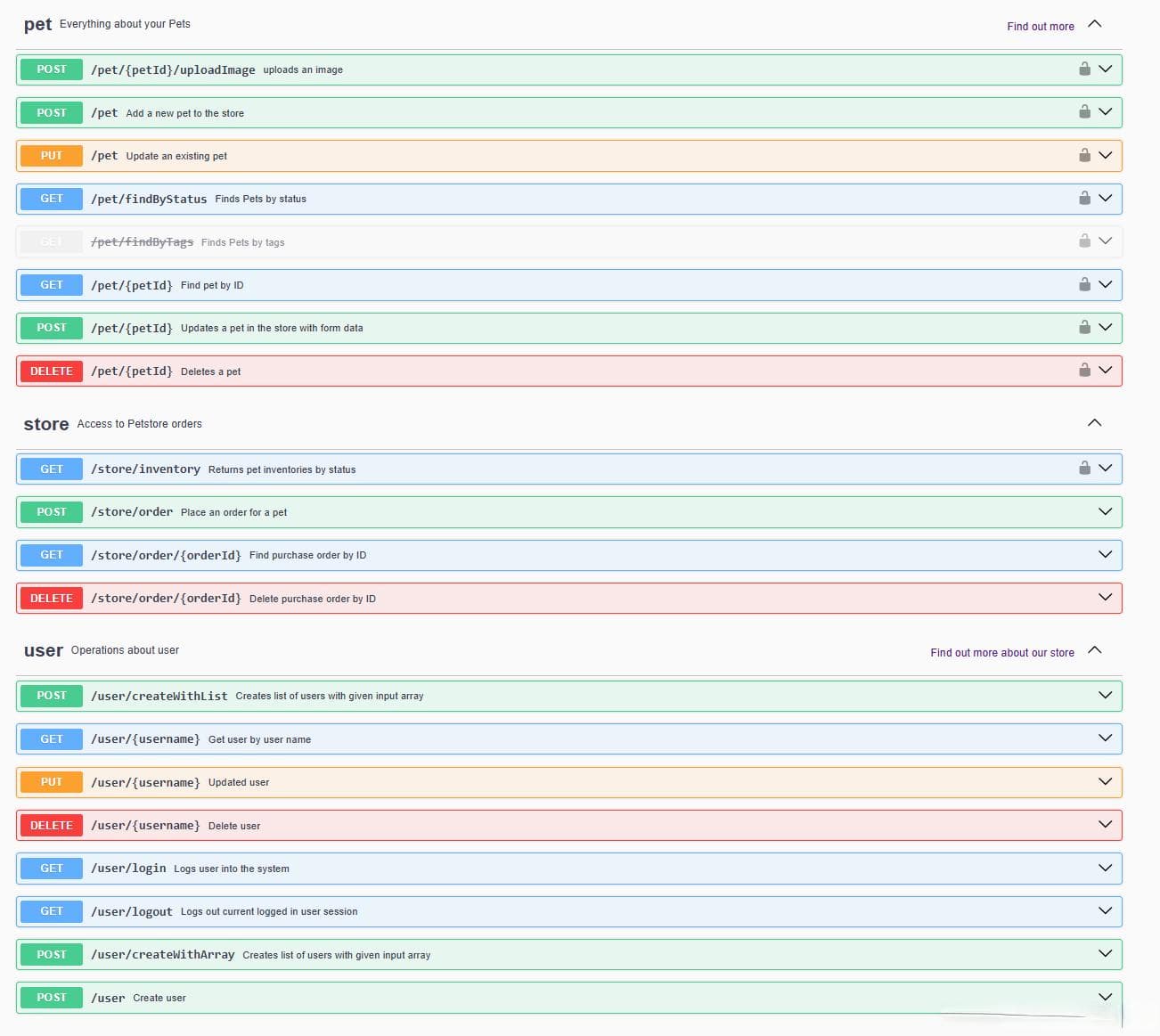Open authorization lock for /pet/findByStatus
This screenshot has width=1160, height=1036.
(1084, 198)
